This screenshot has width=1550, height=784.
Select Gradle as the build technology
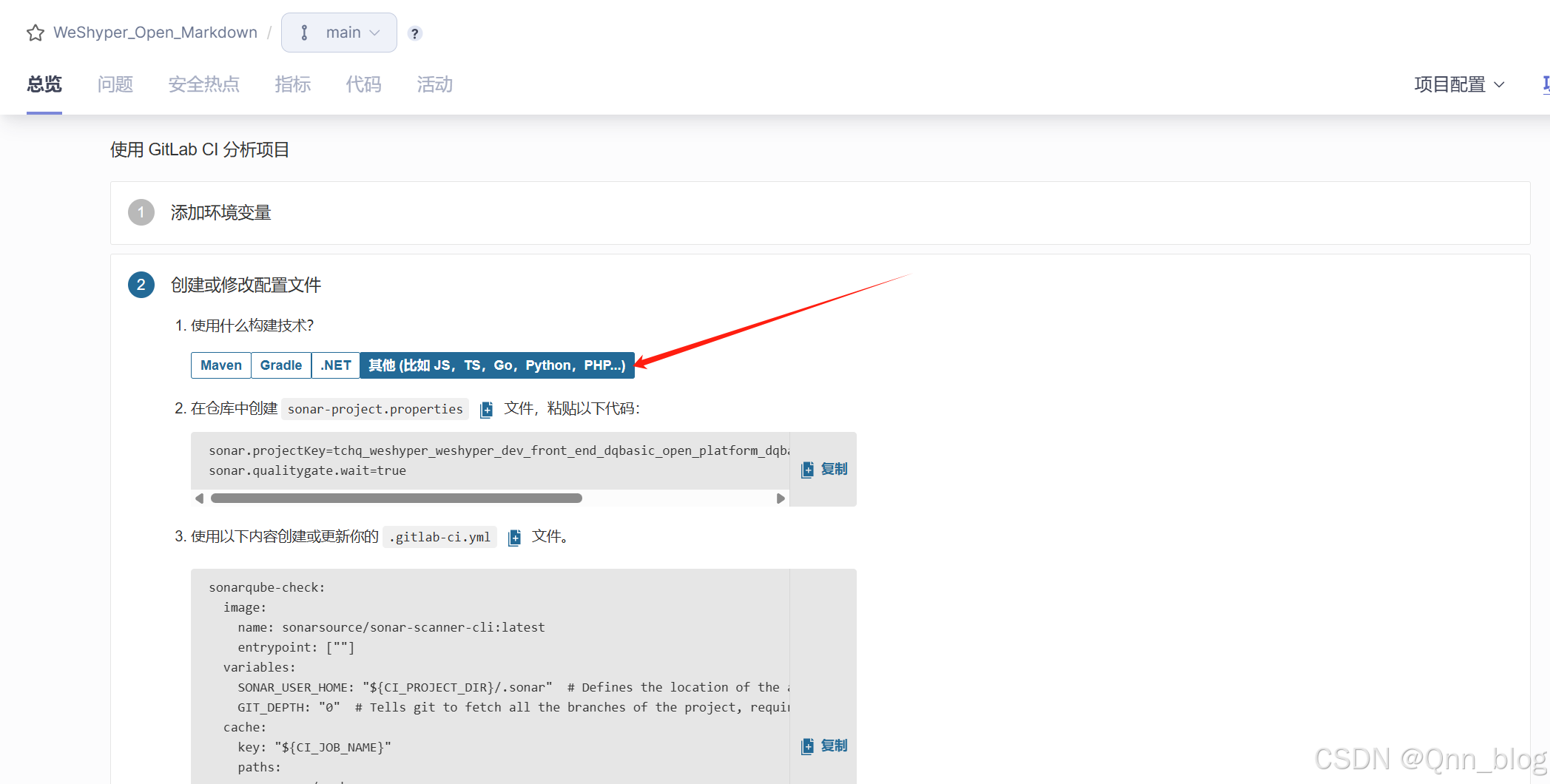pos(280,365)
